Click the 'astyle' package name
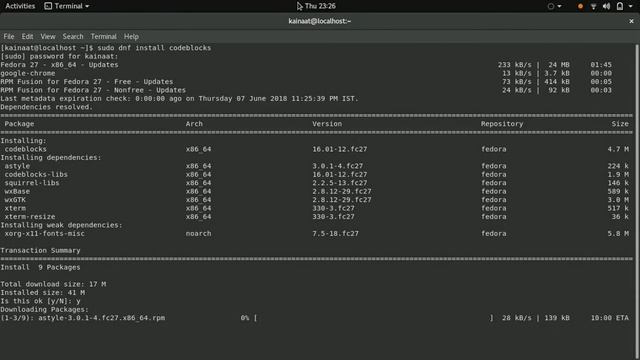 pos(17,166)
